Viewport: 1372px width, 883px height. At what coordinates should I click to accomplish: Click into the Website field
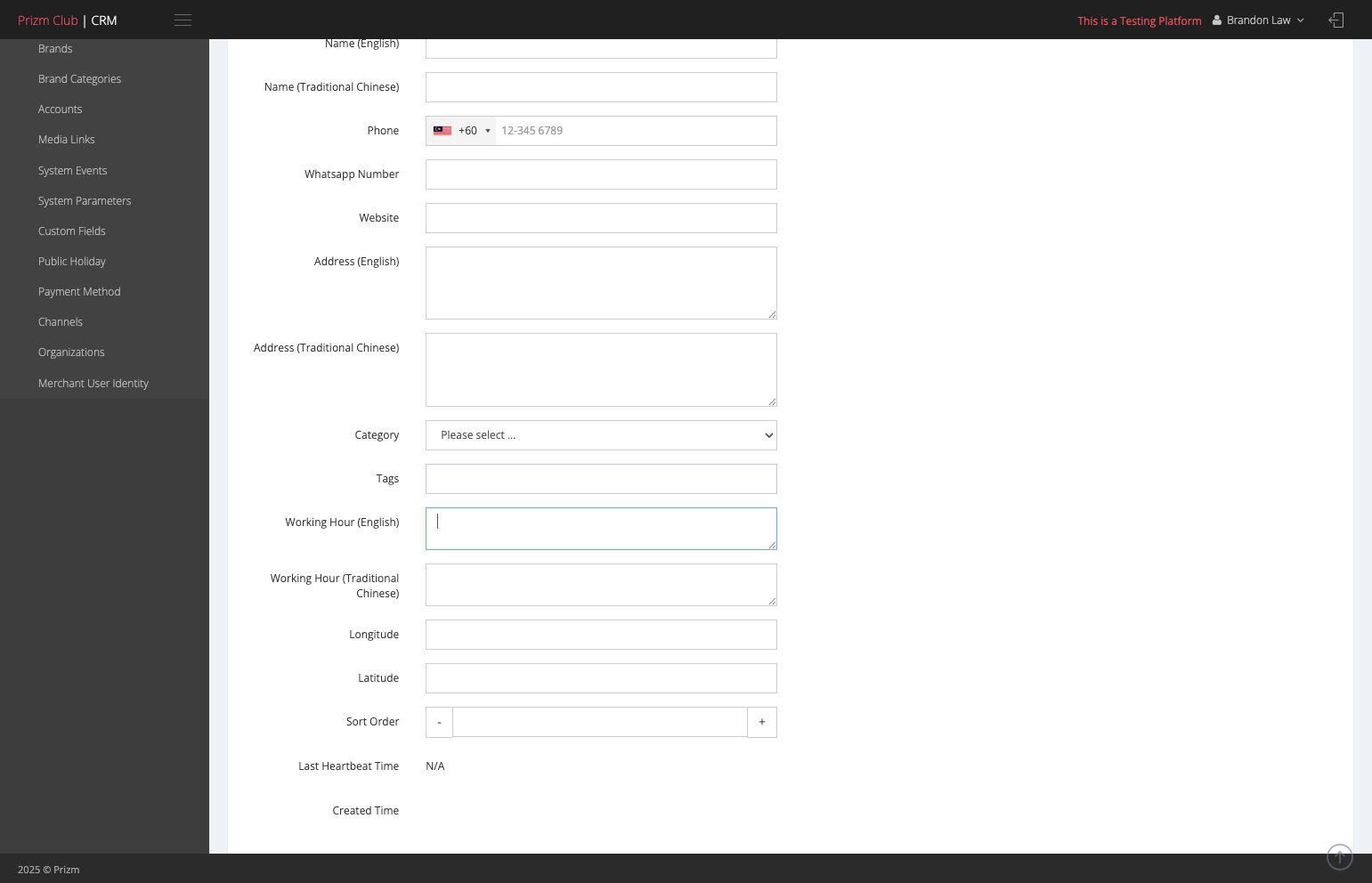coord(601,218)
